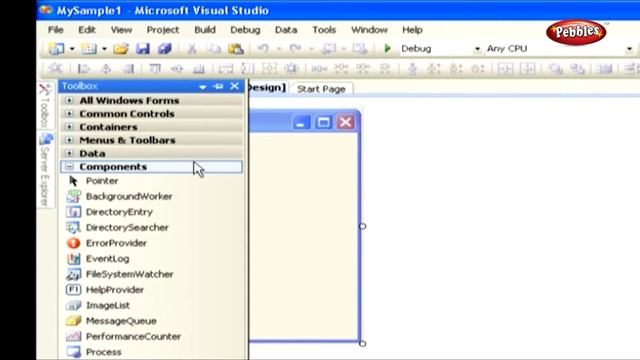Open the Add New Item dropdown arrow

[104, 49]
